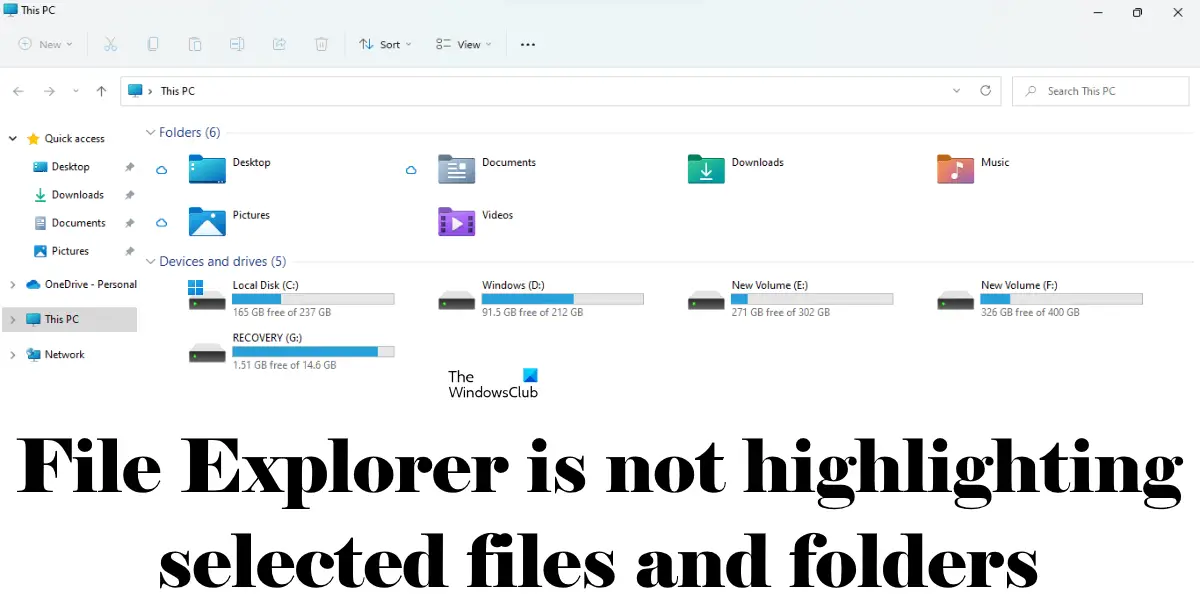
Task: Open the Sort dropdown menu
Action: 385,44
